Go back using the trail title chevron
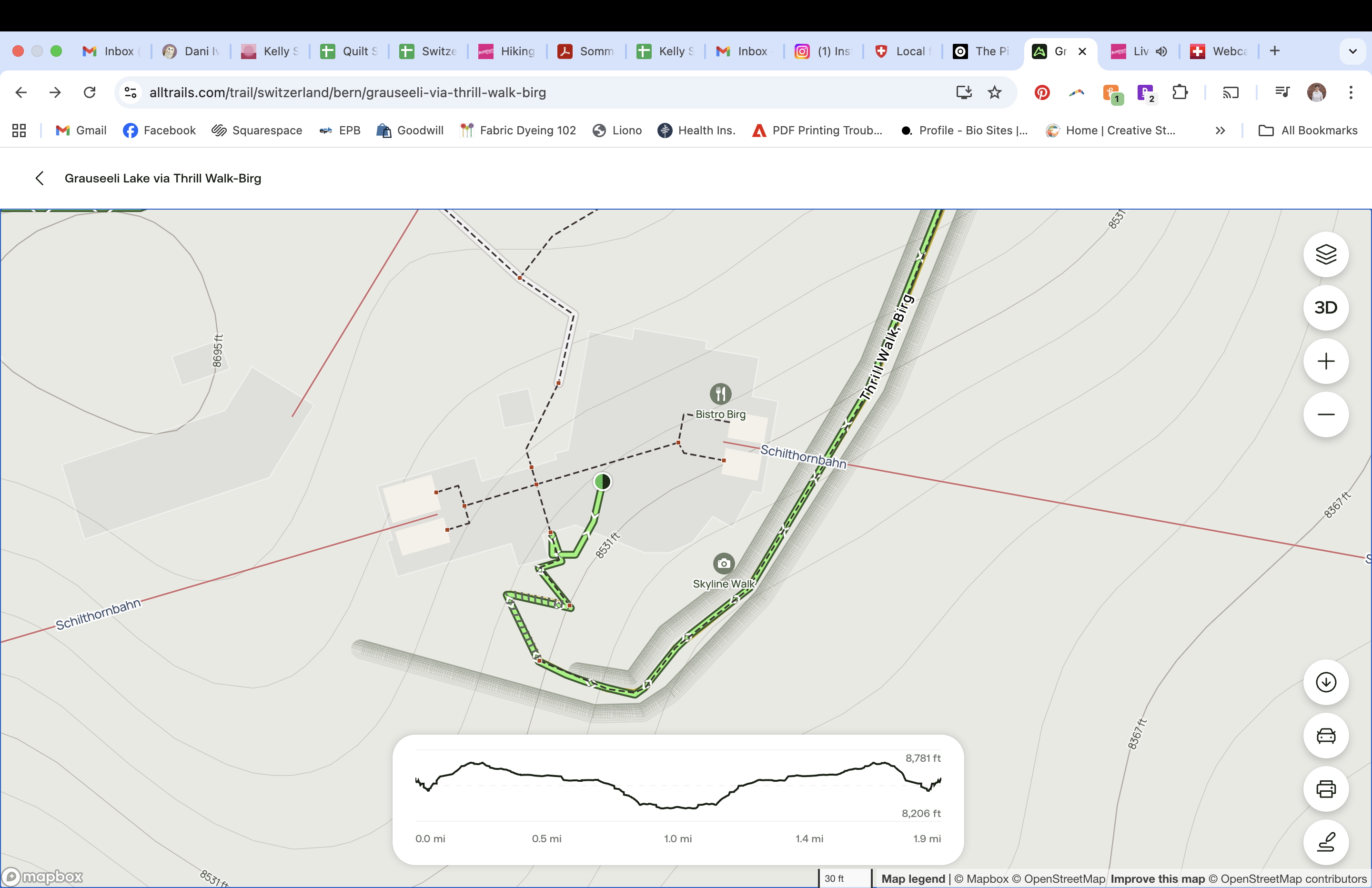Screen dimensions: 1372x888 (x=39, y=178)
